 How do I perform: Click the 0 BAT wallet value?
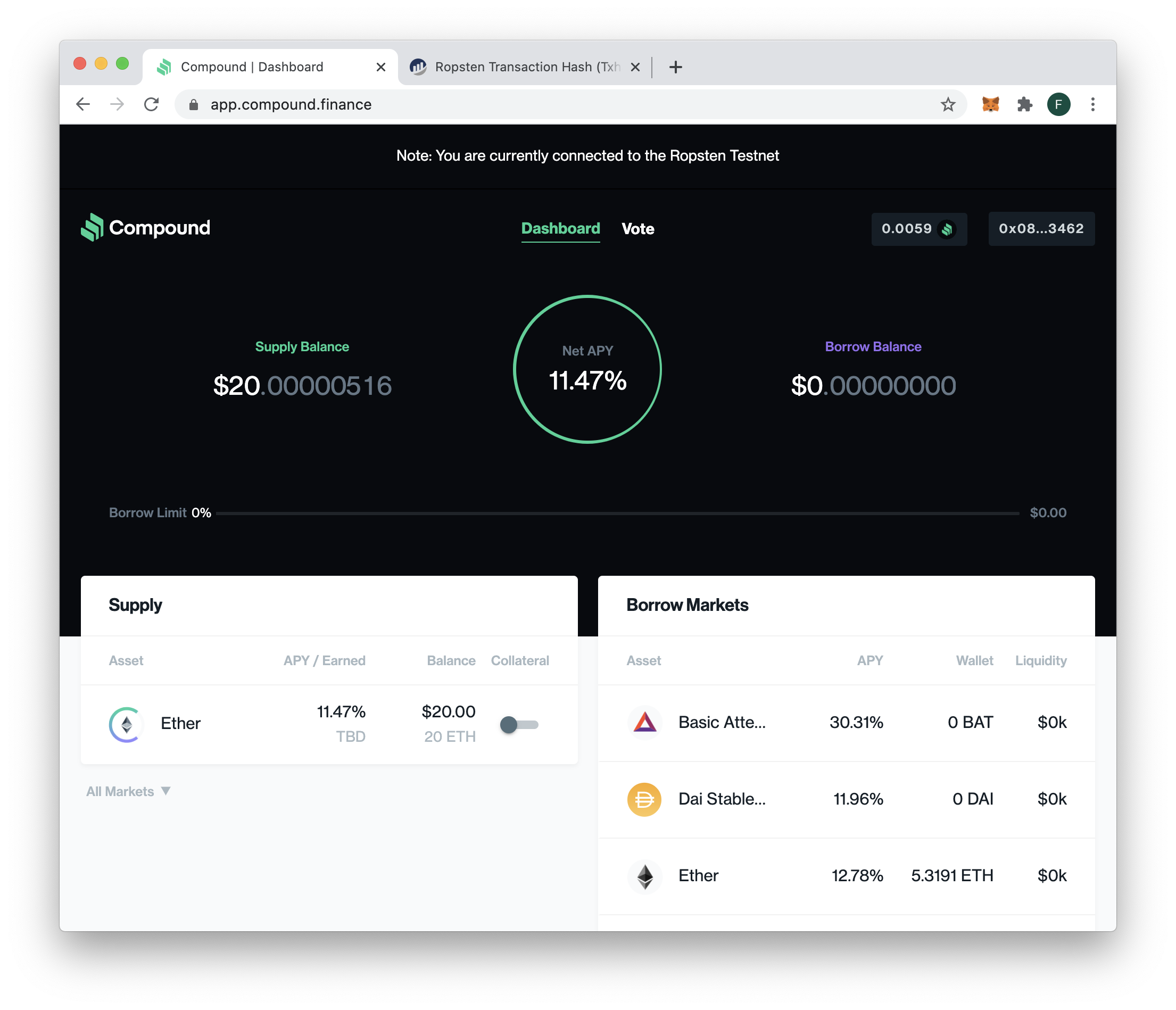(x=970, y=723)
